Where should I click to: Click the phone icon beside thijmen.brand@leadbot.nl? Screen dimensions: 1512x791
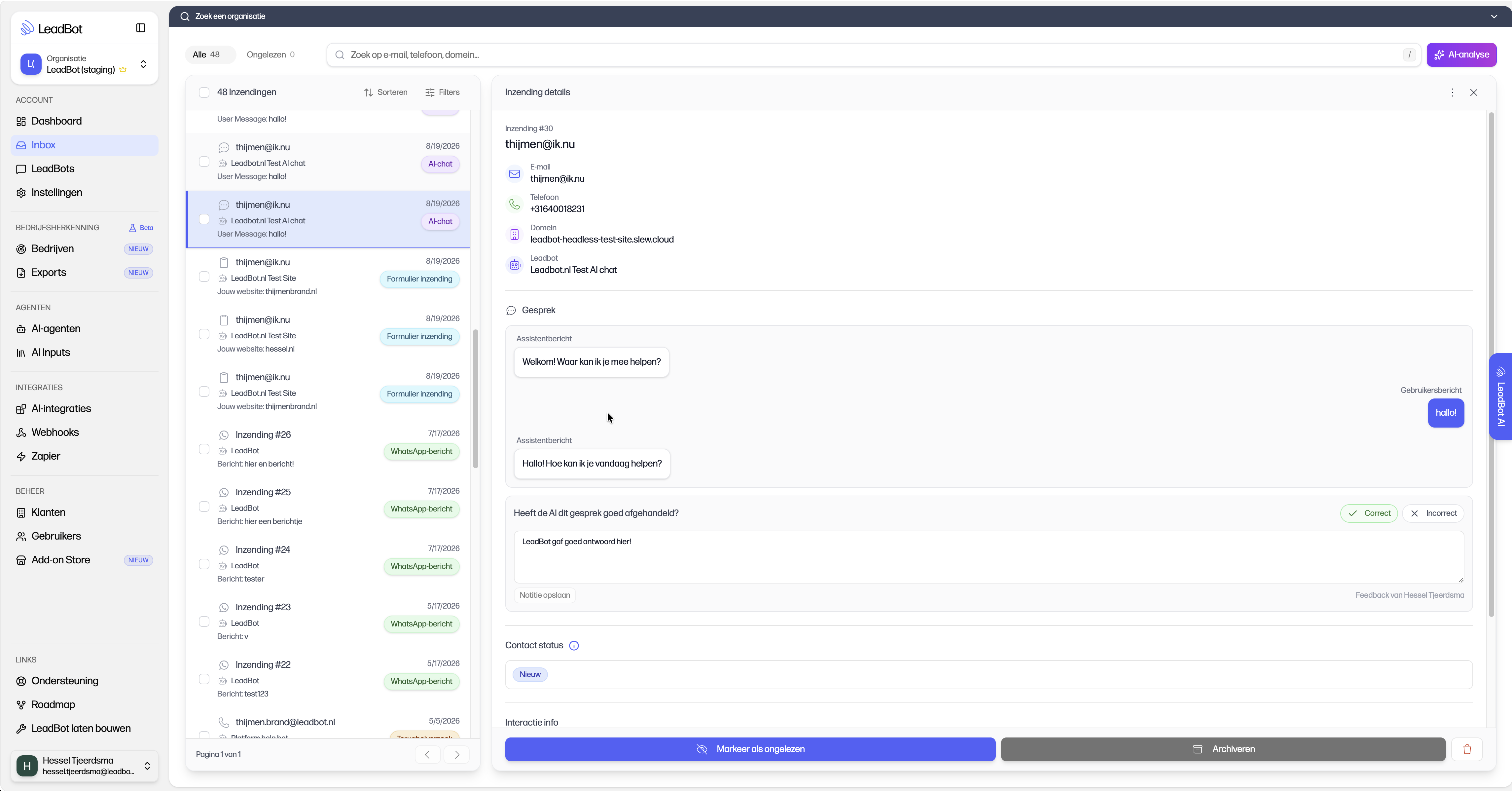tap(224, 722)
